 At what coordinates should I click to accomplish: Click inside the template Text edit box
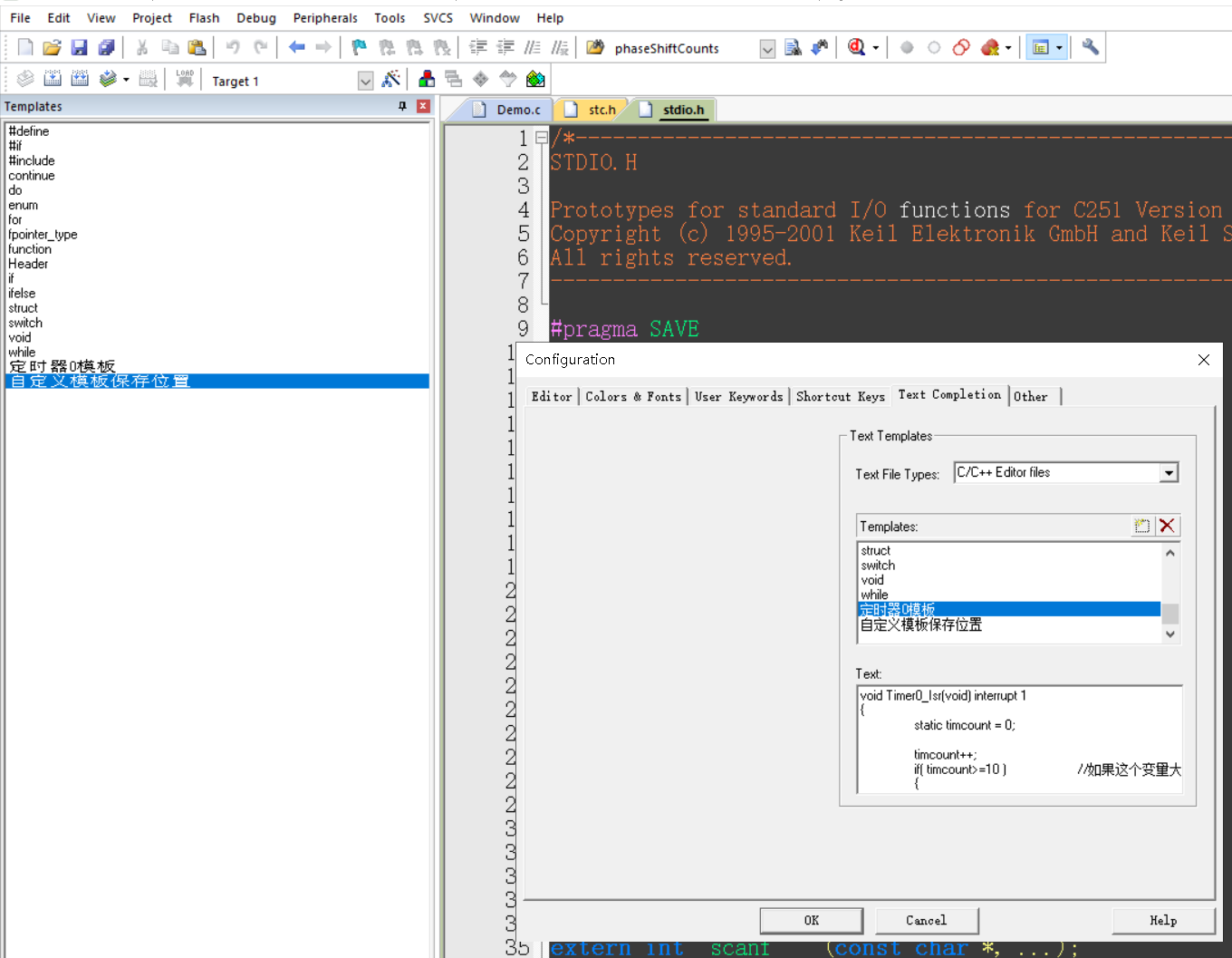[1019, 740]
